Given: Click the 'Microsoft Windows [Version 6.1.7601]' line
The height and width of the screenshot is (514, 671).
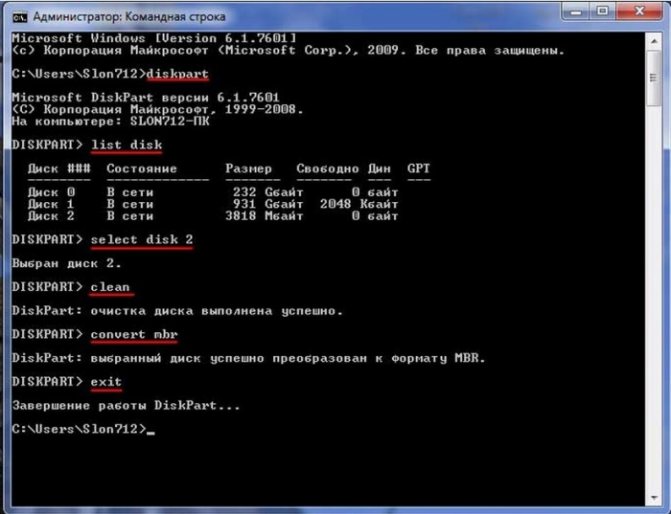Looking at the screenshot, I should (154, 38).
